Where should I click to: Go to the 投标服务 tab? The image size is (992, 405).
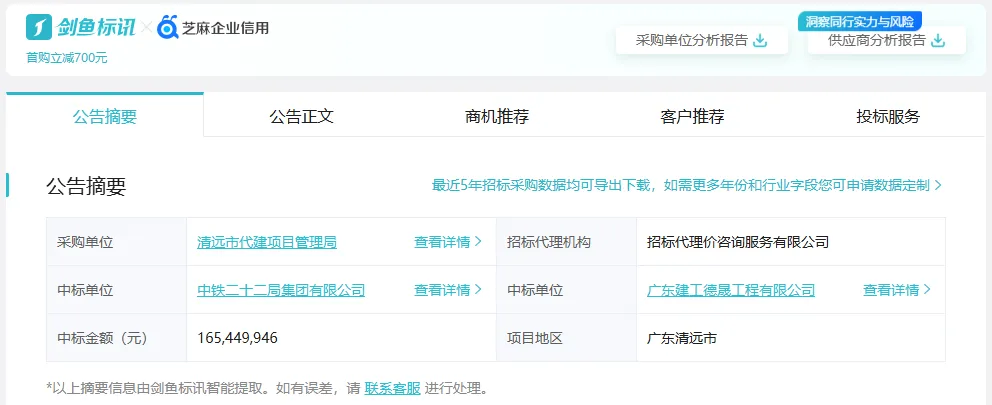(x=888, y=116)
